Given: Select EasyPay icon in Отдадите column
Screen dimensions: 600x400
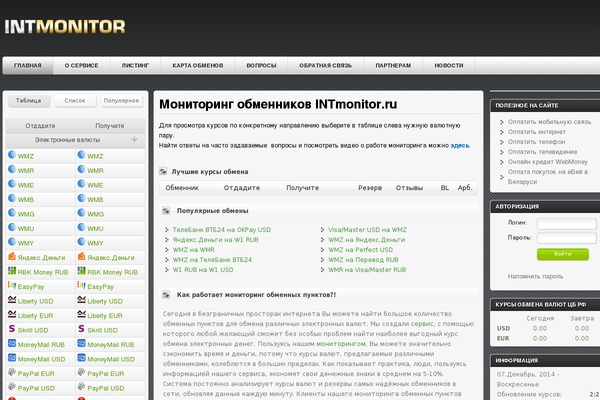Looking at the screenshot, I should point(12,286).
